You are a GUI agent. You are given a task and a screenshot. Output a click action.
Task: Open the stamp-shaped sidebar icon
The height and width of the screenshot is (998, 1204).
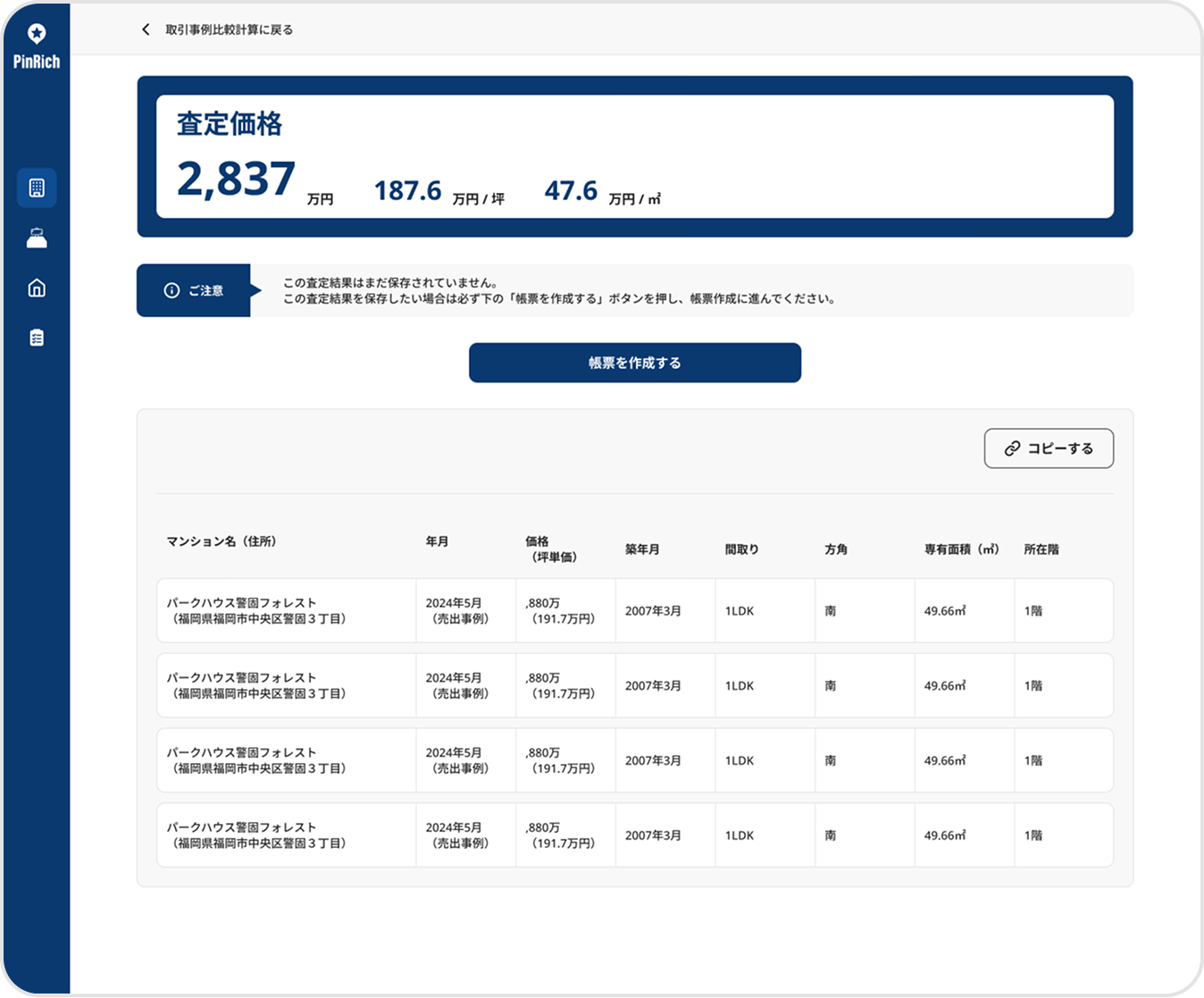pyautogui.click(x=37, y=239)
